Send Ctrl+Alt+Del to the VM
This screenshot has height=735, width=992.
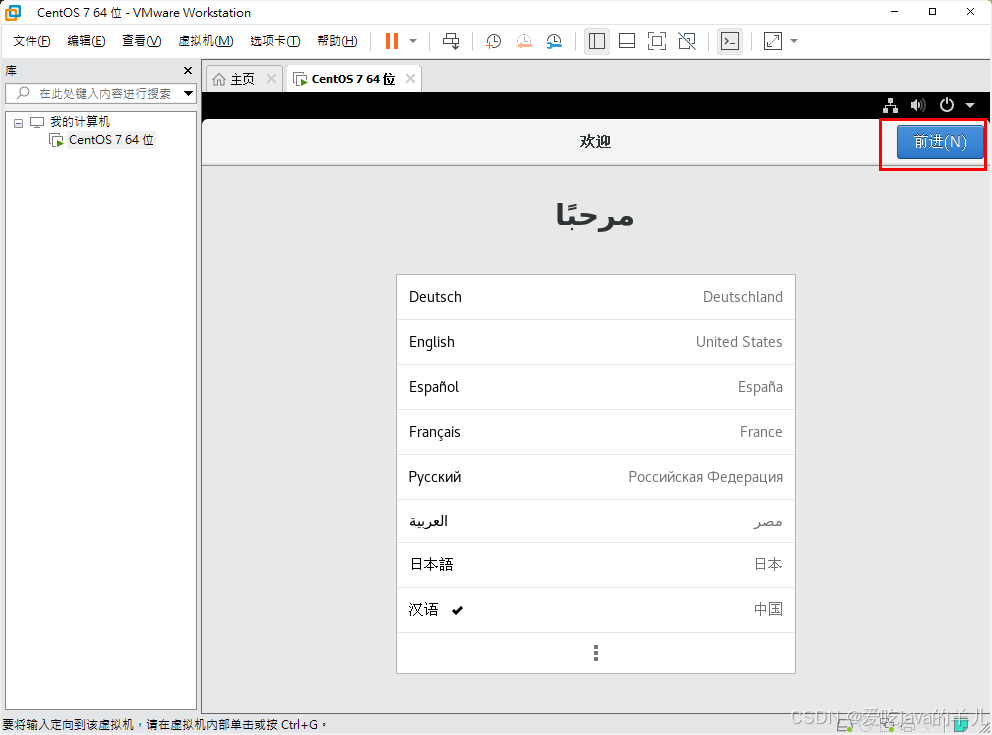451,41
